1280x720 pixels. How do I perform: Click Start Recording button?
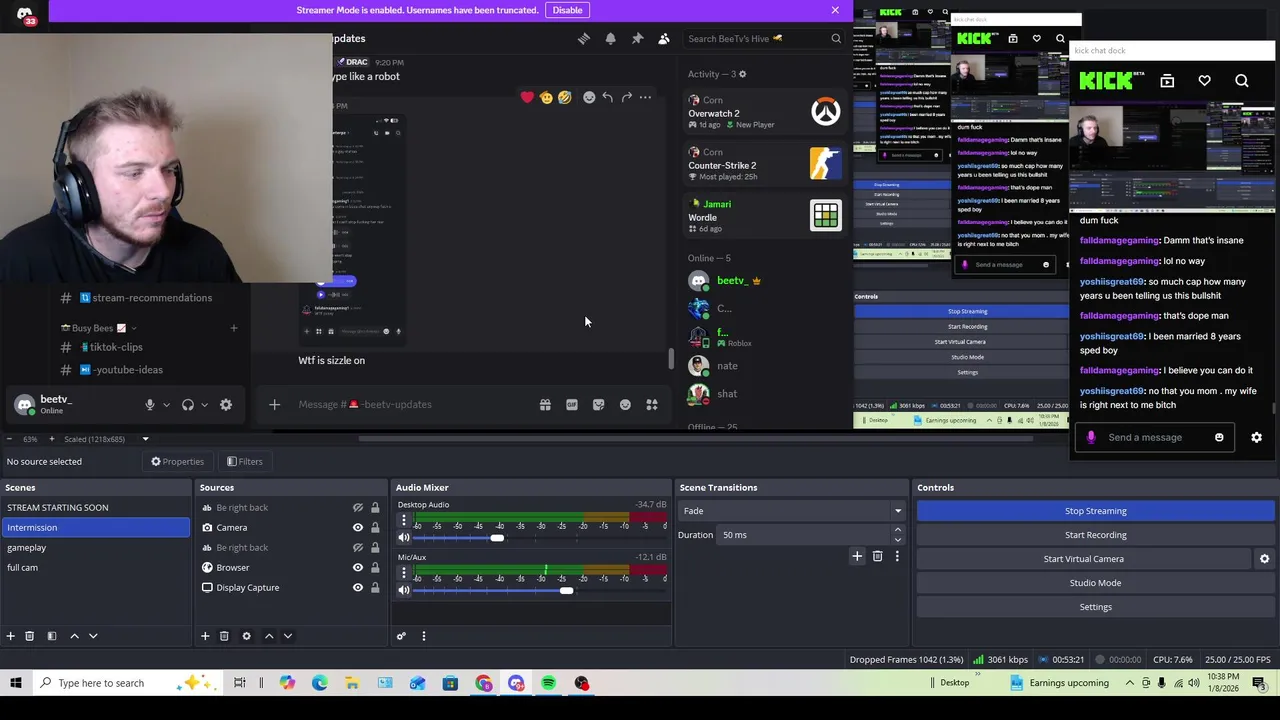click(1095, 535)
